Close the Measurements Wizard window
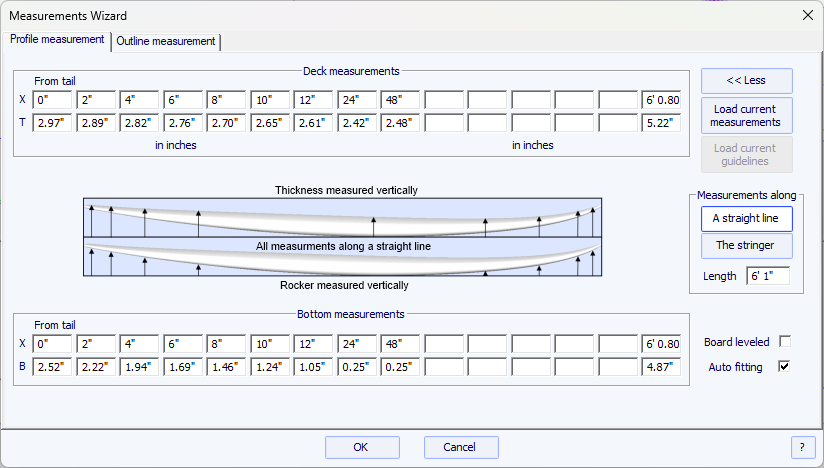The width and height of the screenshot is (824, 468). tap(807, 15)
